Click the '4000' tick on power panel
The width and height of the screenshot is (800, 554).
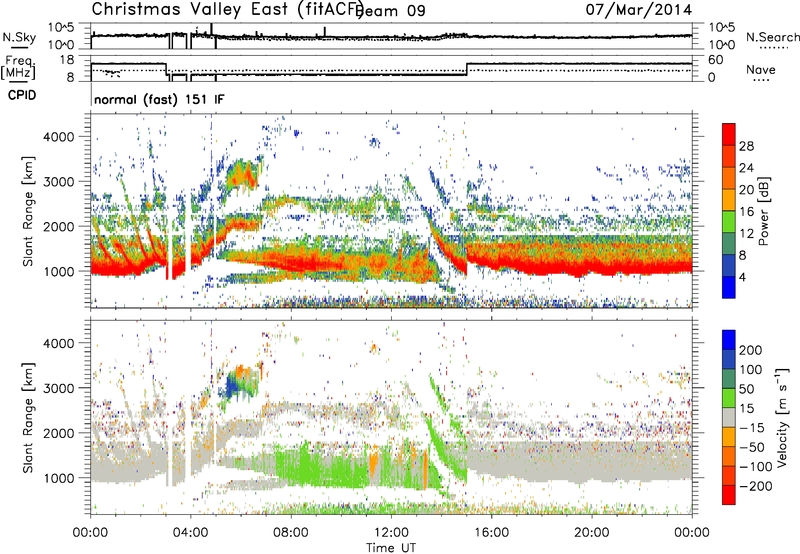click(58, 137)
